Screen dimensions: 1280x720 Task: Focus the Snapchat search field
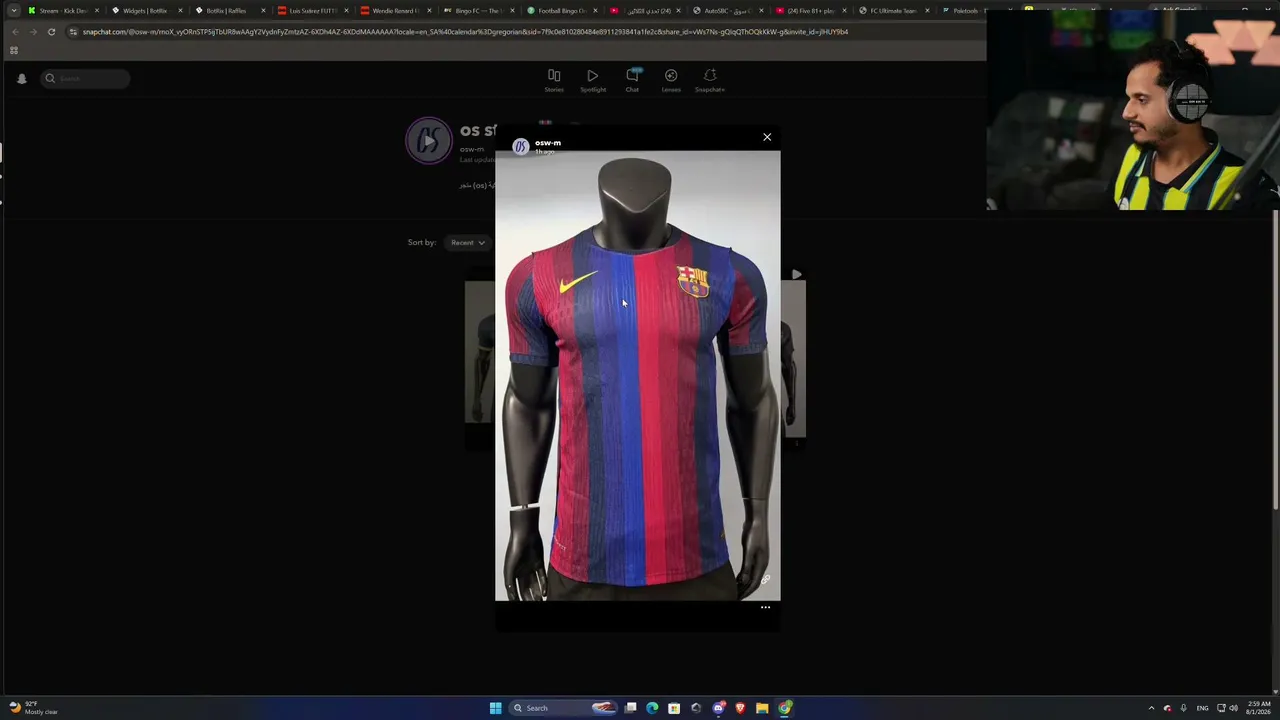tap(85, 78)
